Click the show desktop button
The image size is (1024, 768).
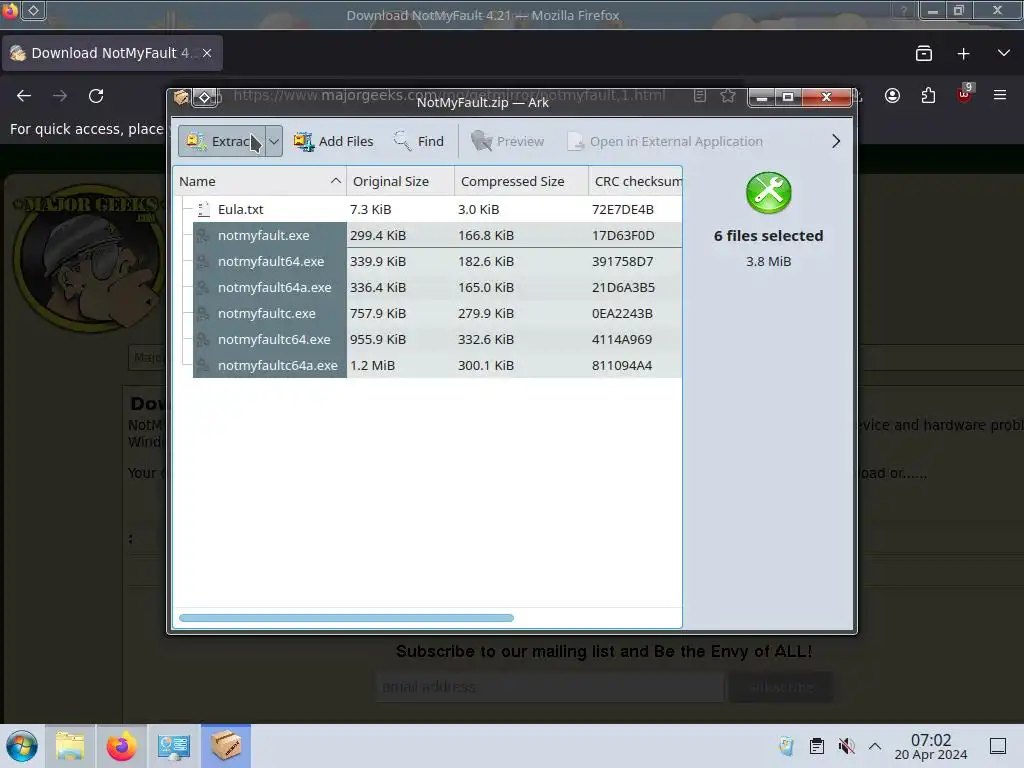coord(998,746)
